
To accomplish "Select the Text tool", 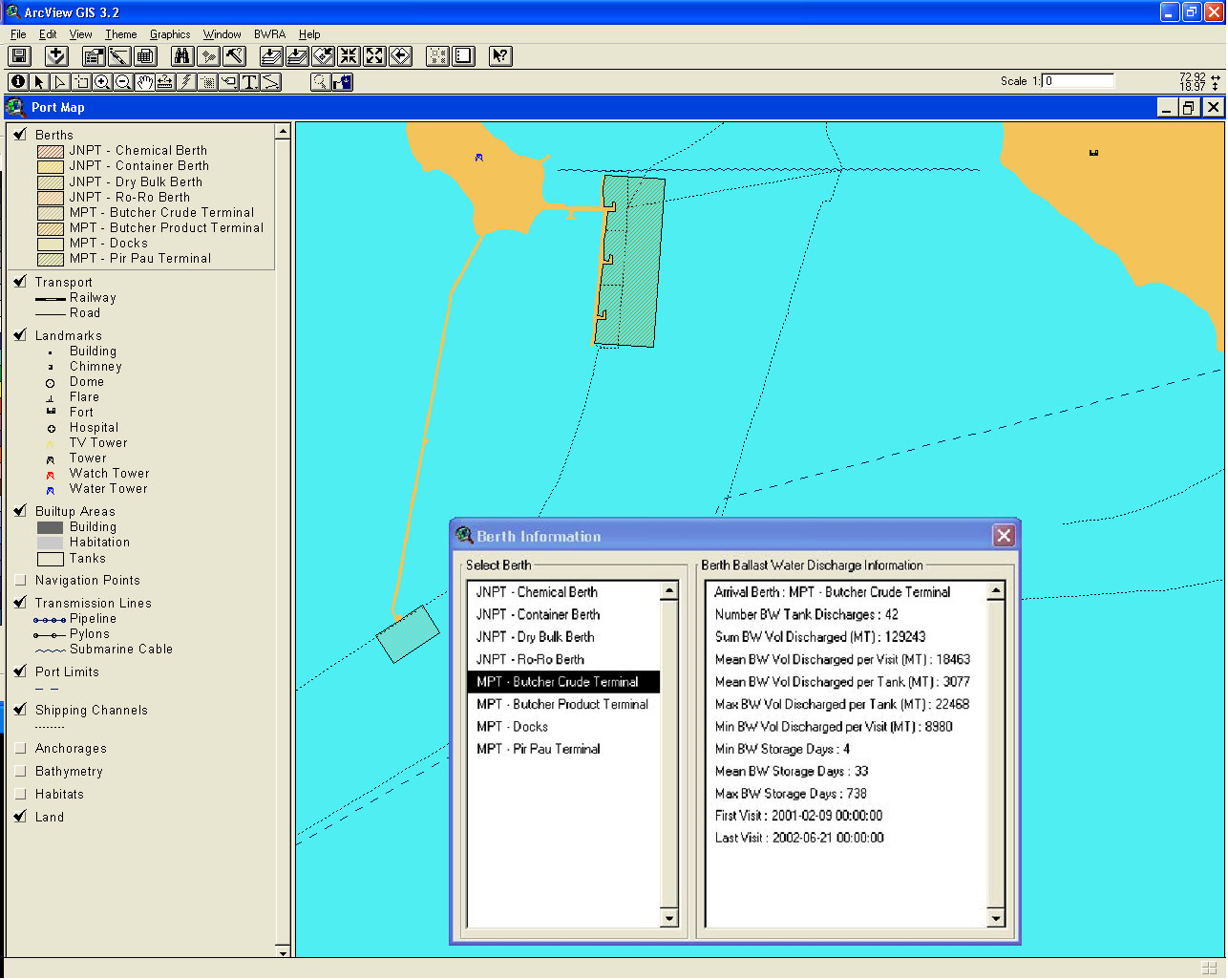I will pos(249,82).
